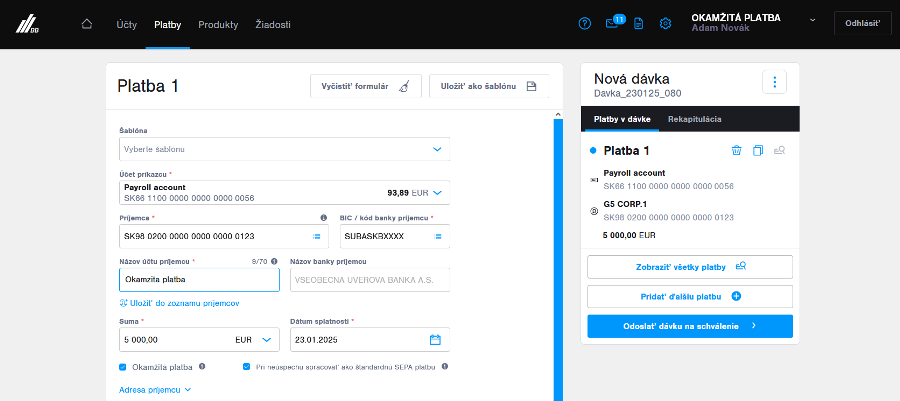Switch to Rekapitulácia tab
The height and width of the screenshot is (401, 900).
tap(695, 119)
